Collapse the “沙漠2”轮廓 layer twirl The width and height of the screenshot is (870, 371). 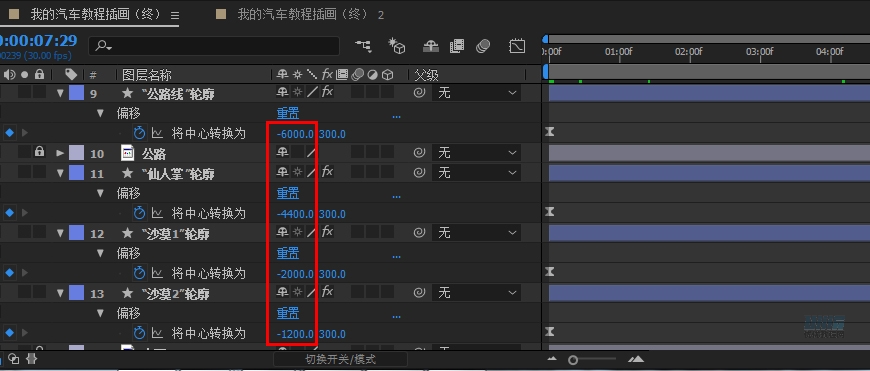60,293
